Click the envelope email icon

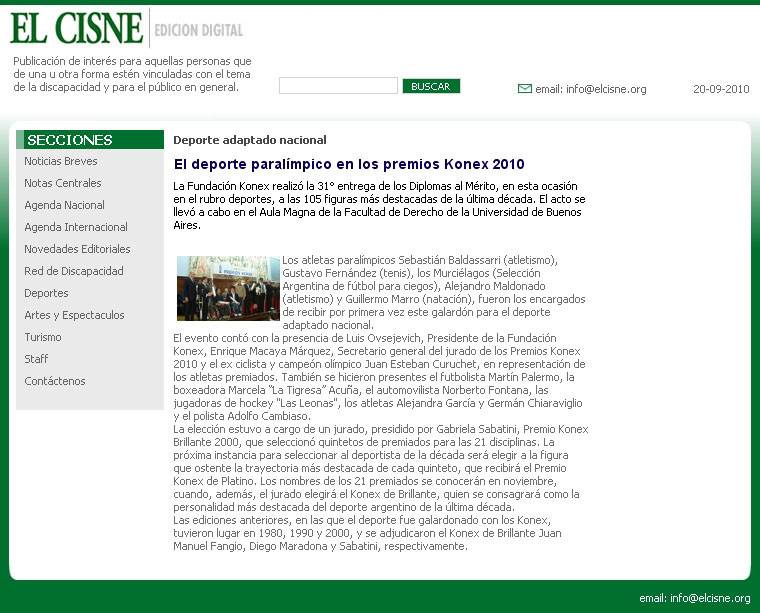pyautogui.click(x=524, y=89)
